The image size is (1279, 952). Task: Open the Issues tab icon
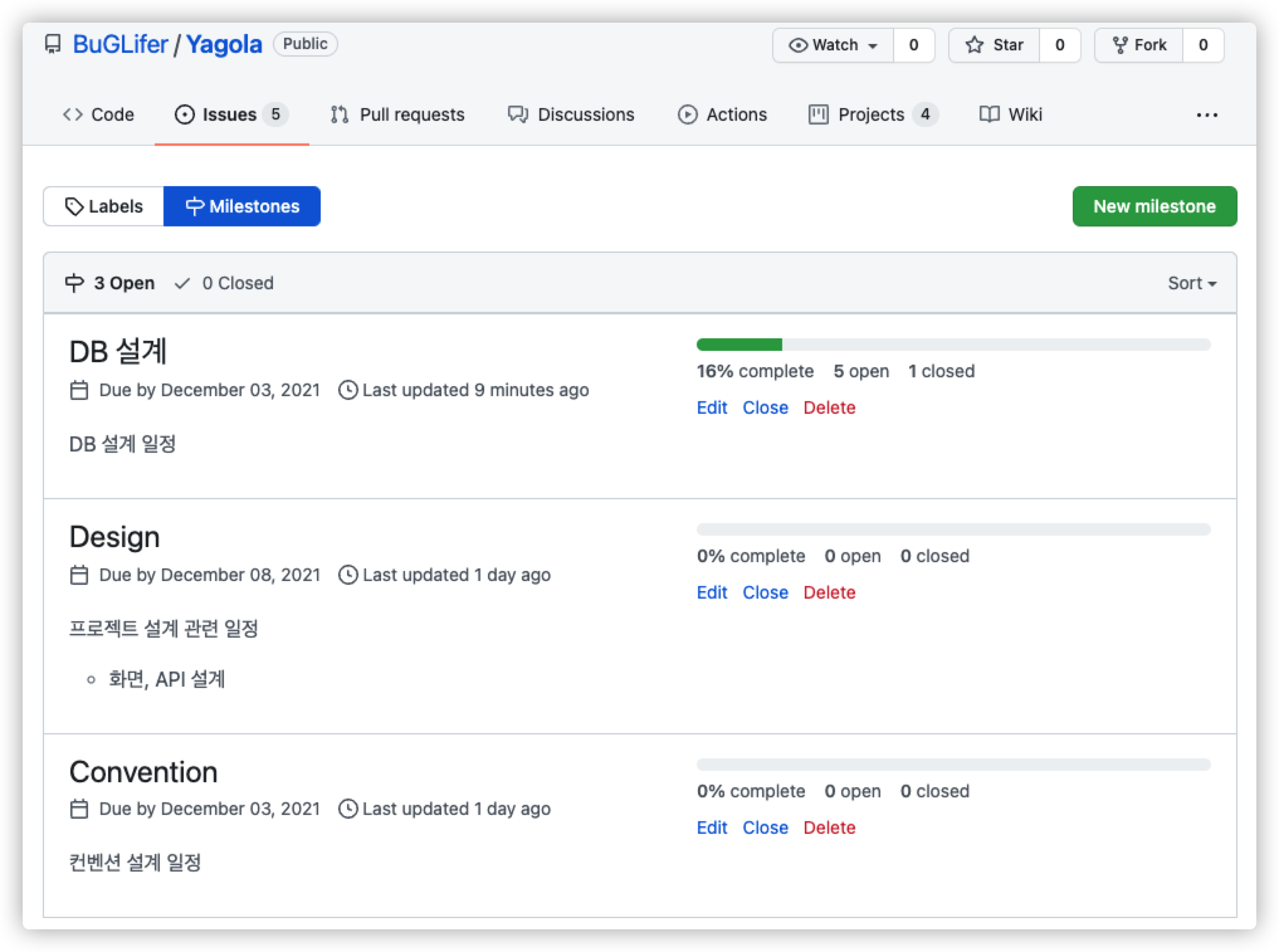click(184, 114)
